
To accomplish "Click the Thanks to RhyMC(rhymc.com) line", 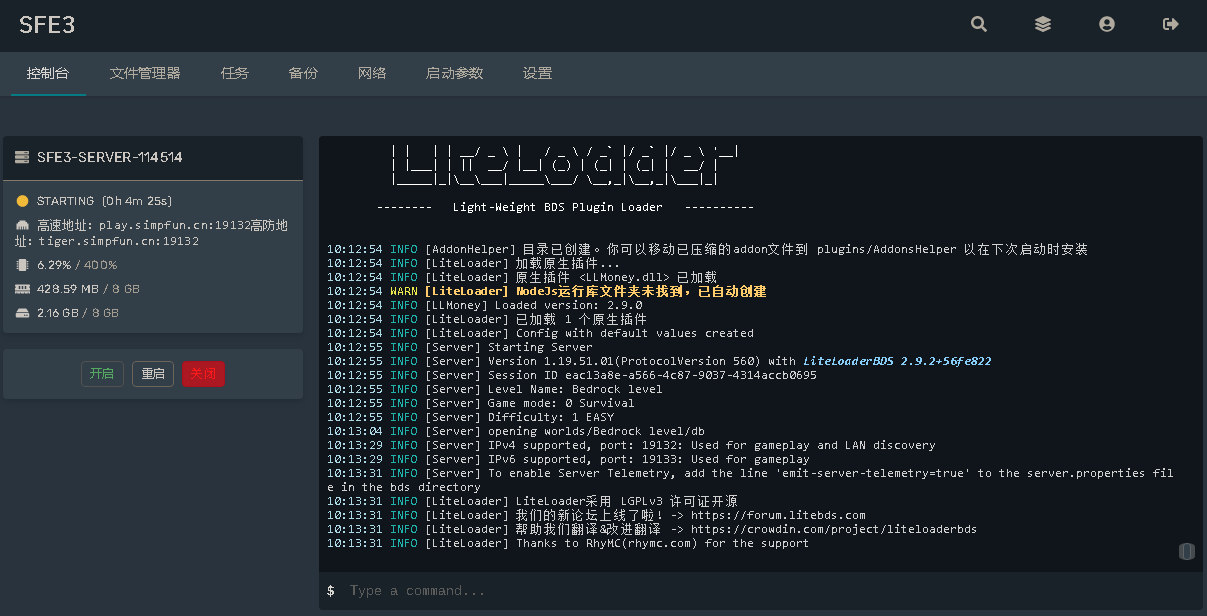I will [x=568, y=543].
